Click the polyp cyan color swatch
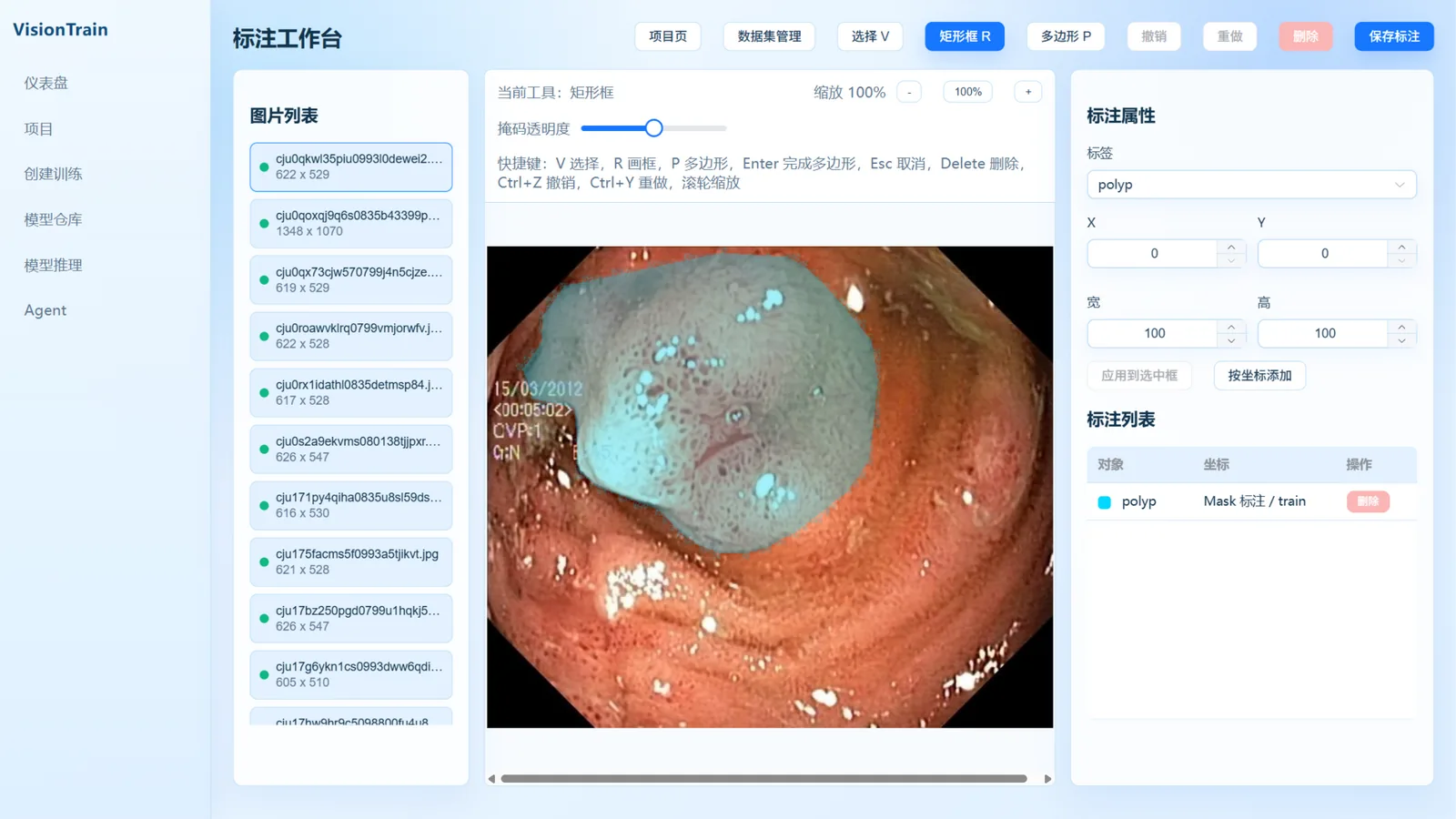This screenshot has width=1456, height=819. tap(1104, 502)
